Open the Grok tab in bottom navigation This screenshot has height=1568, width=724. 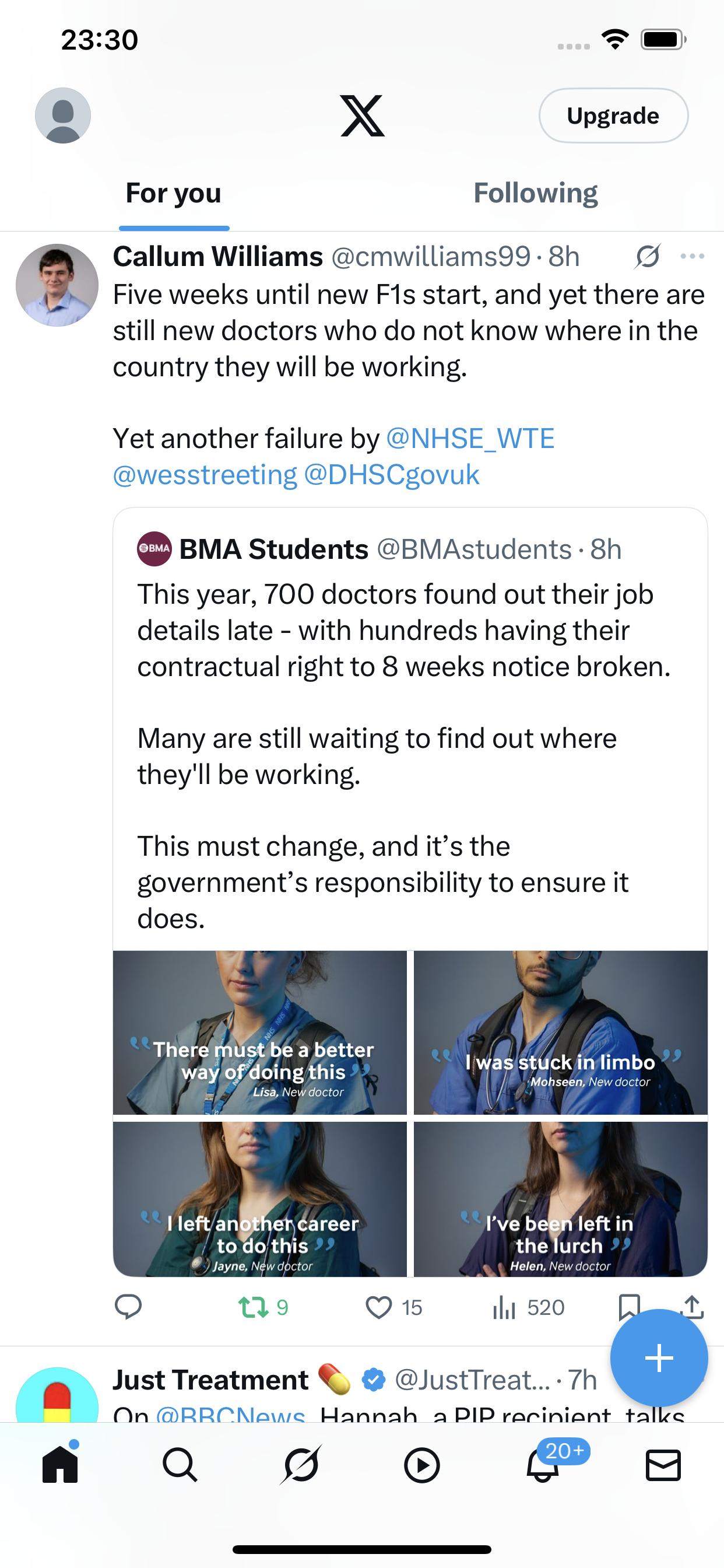(301, 1465)
